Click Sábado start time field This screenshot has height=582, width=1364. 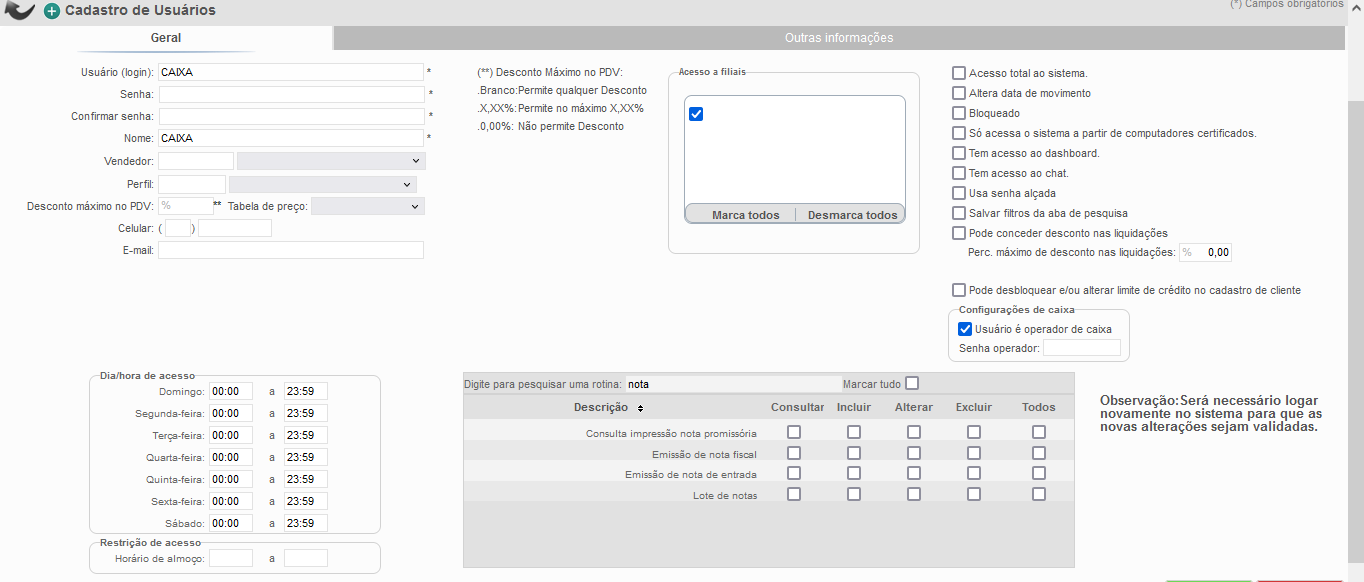pos(231,523)
